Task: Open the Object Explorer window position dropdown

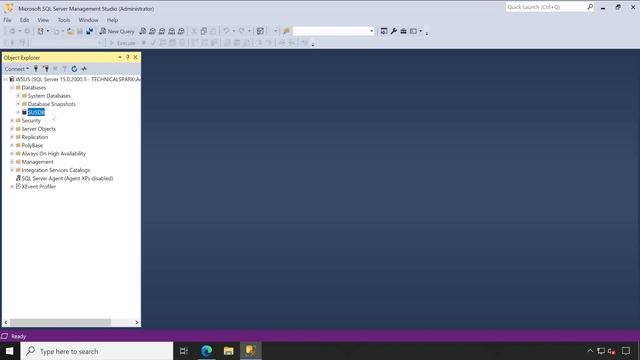Action: click(x=120, y=58)
